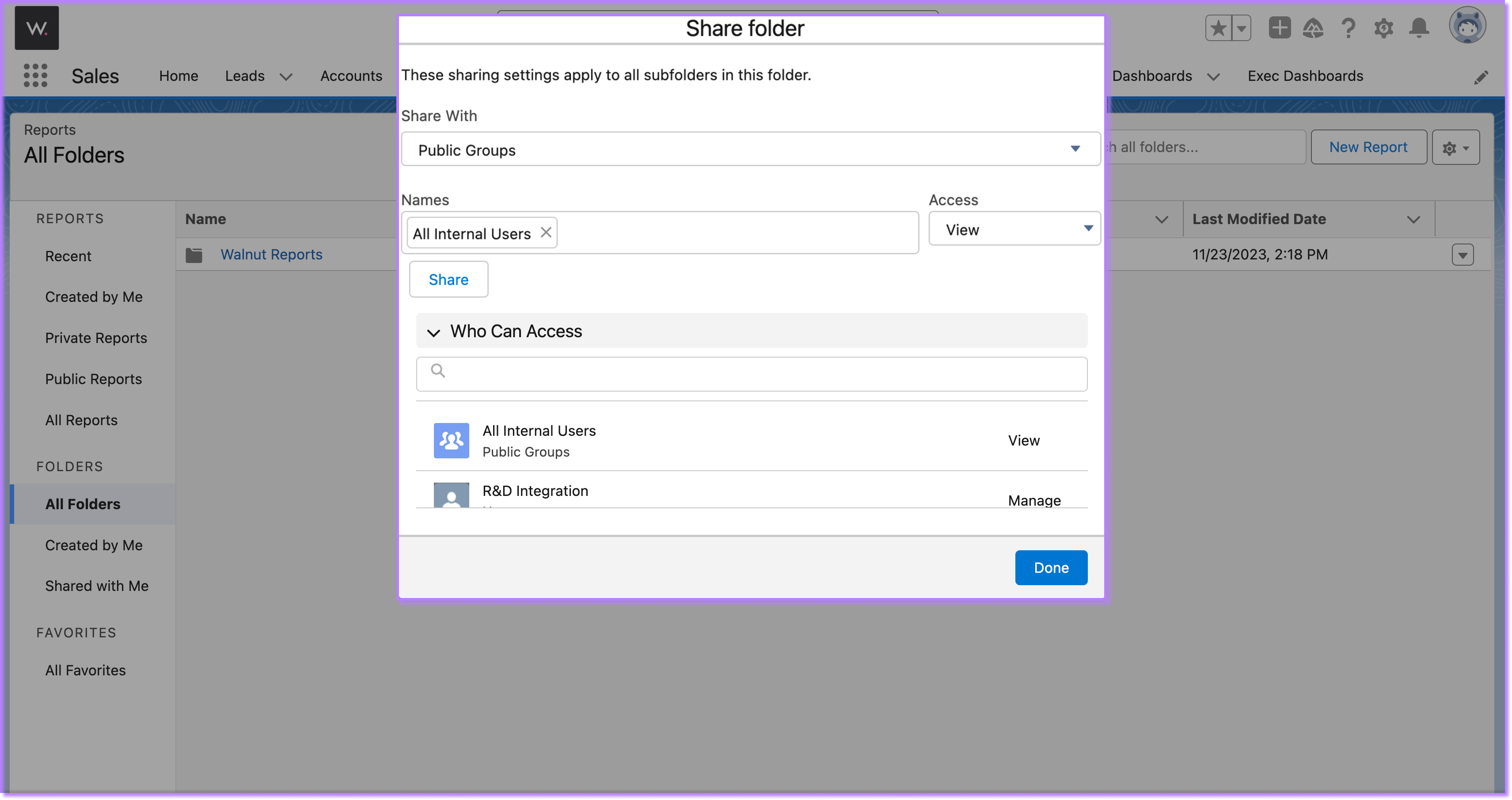
Task: Open the App Launcher grid icon
Action: point(35,76)
